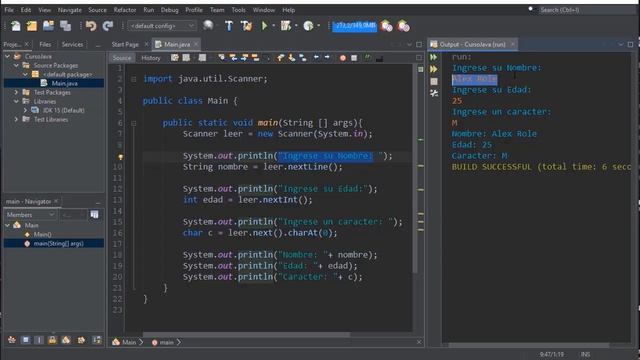Collapse the Libraries node
The image size is (640, 360).
click(16, 101)
